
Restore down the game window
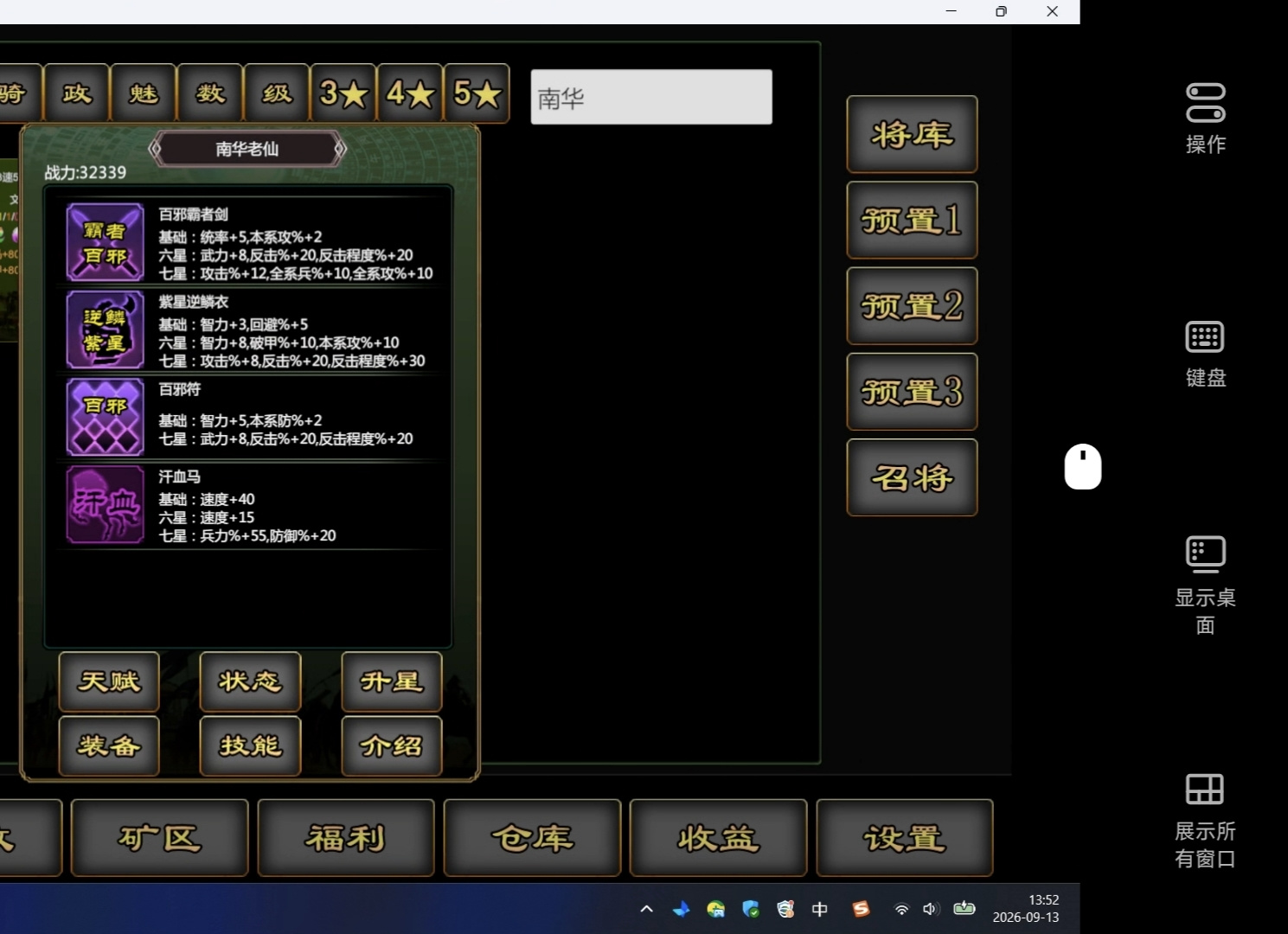click(1002, 11)
